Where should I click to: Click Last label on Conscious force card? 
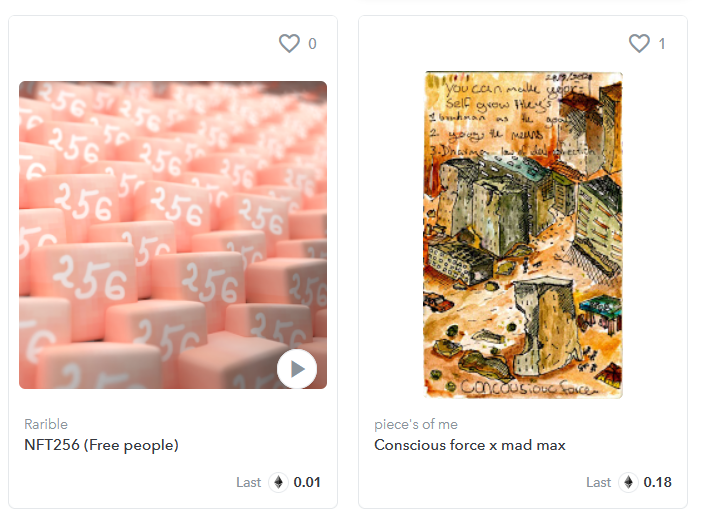point(599,482)
